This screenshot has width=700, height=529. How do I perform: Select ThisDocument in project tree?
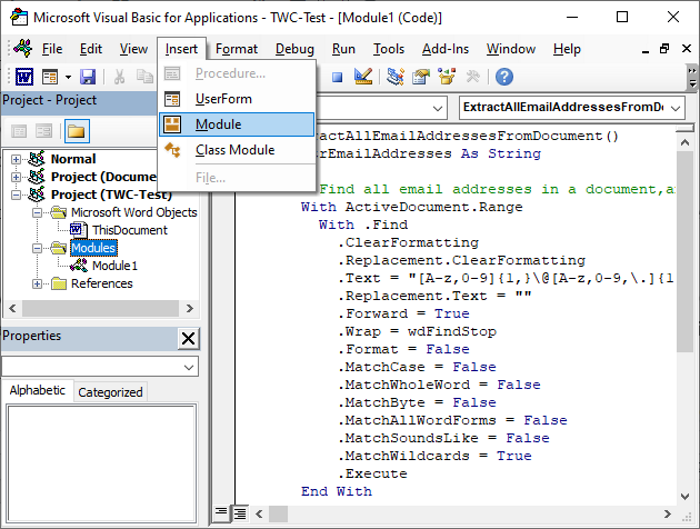[x=129, y=230]
